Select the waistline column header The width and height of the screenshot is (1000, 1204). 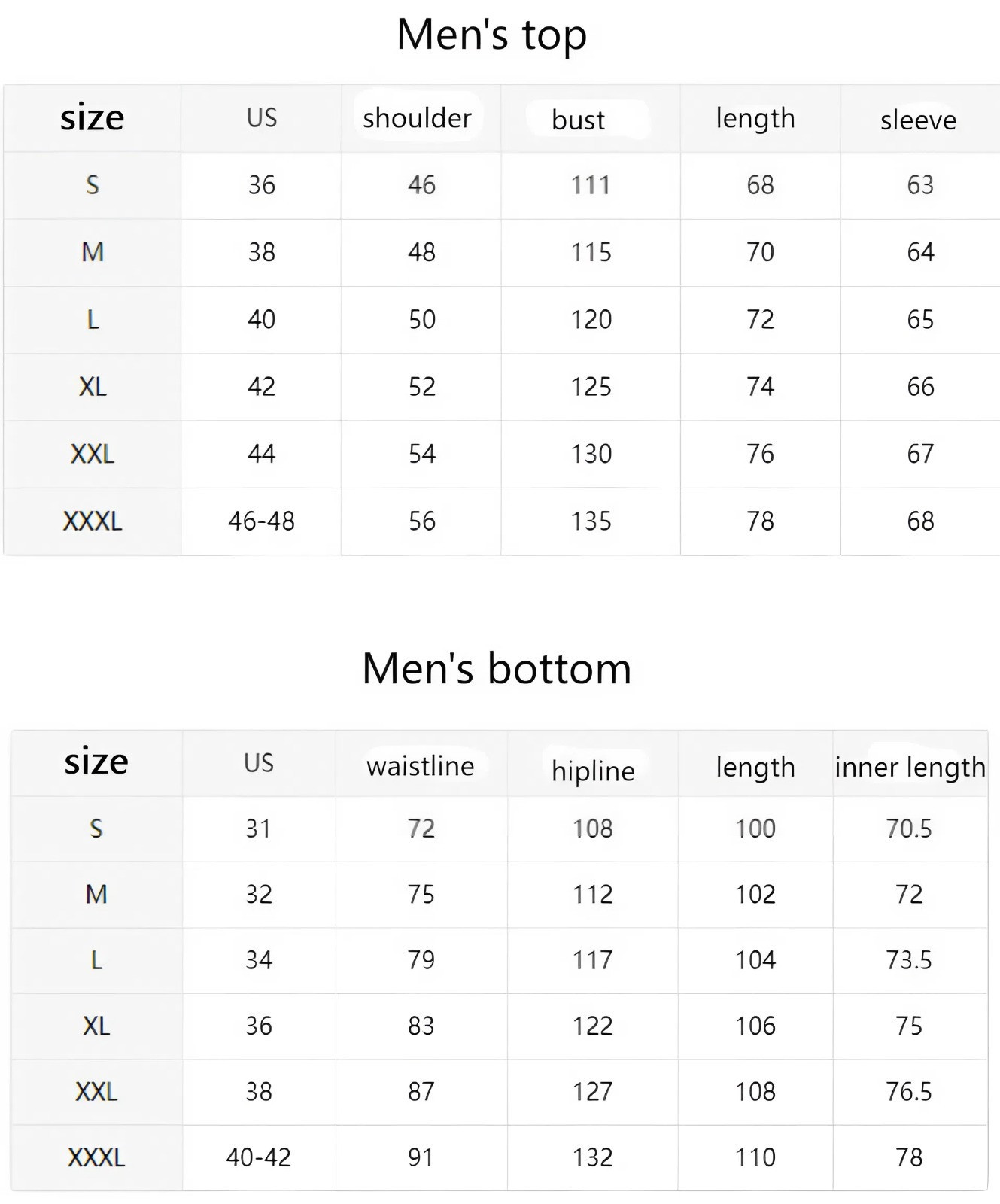click(421, 766)
